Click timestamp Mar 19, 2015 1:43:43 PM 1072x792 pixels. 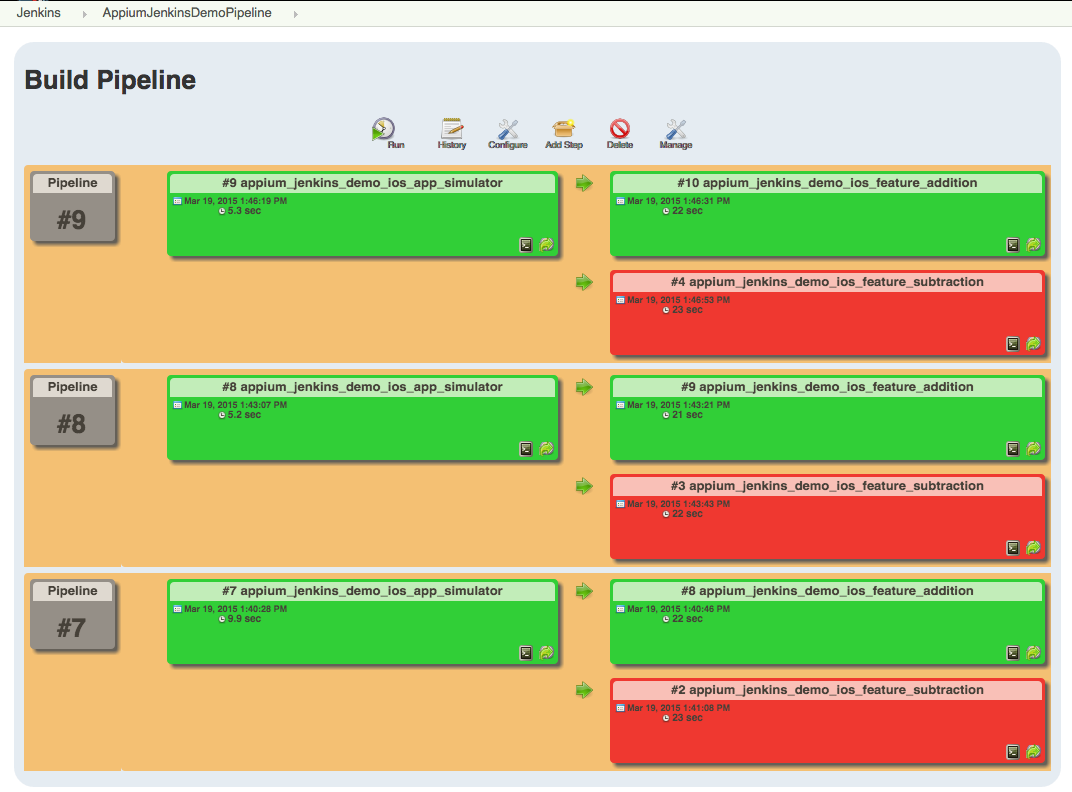pos(678,504)
